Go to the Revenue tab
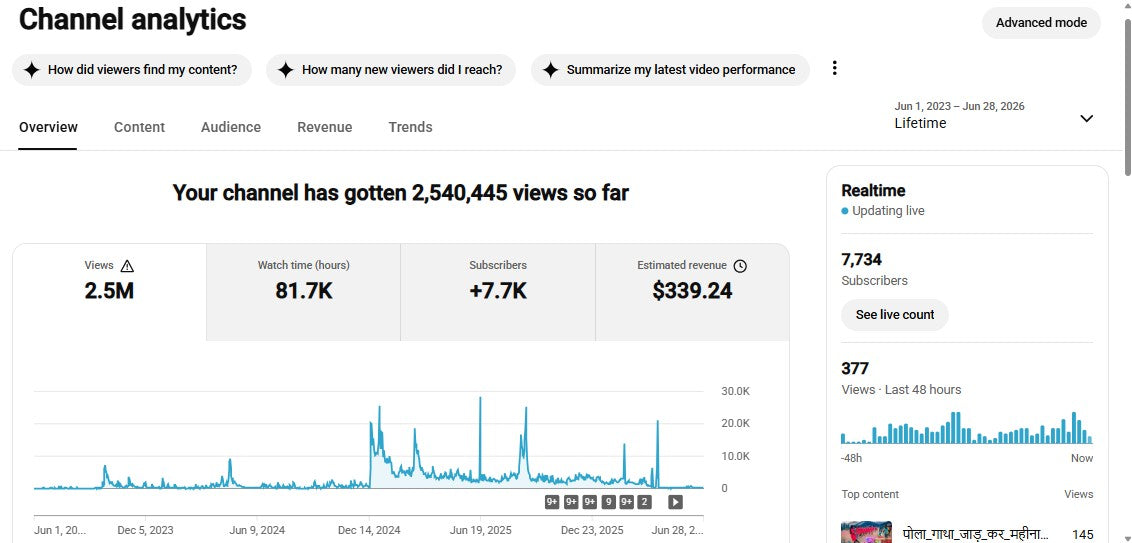The height and width of the screenshot is (543, 1132). point(325,127)
